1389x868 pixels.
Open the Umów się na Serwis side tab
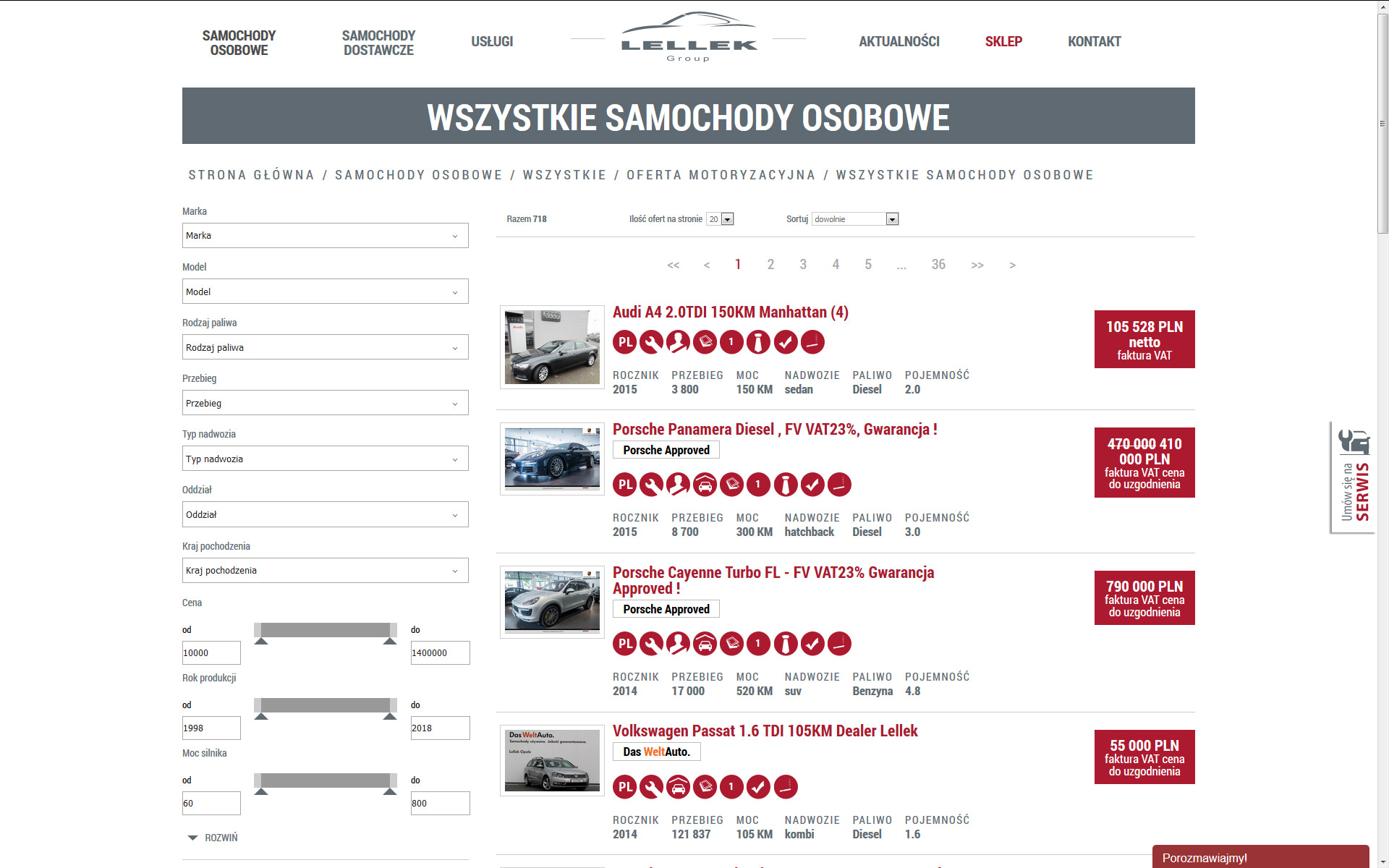pyautogui.click(x=1353, y=477)
